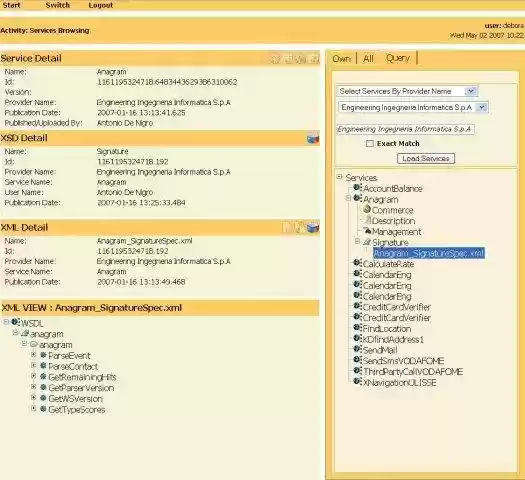
Task: Click the GetRemainingHits operation gear icon
Action: pos(43,377)
